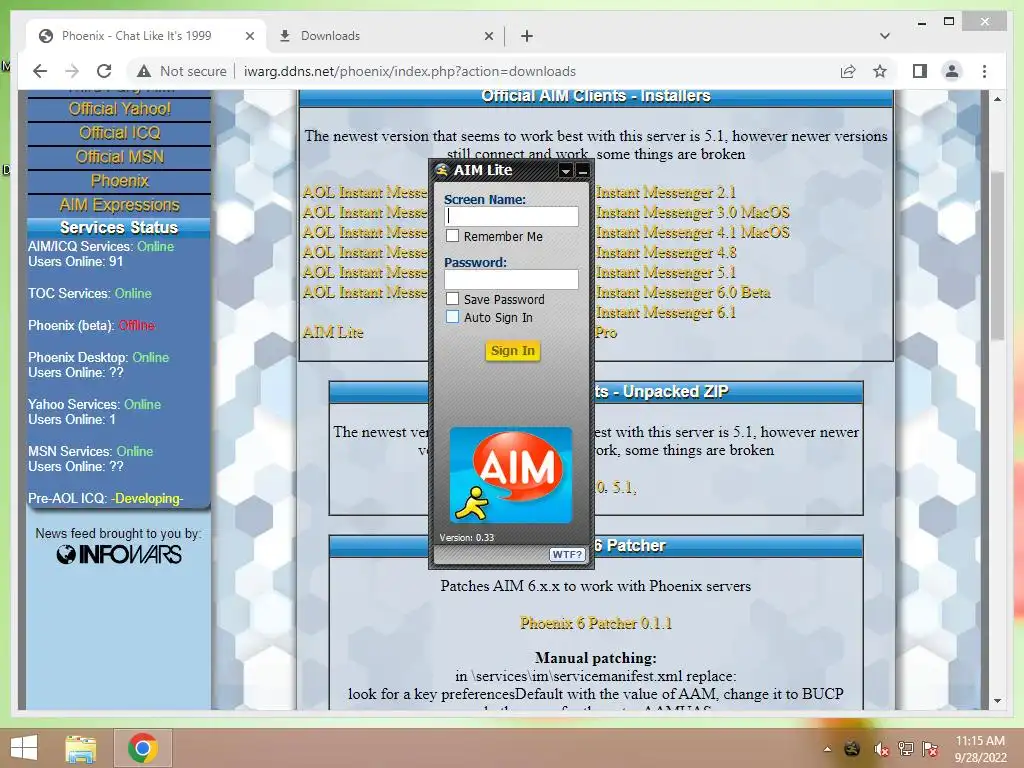1024x768 pixels.
Task: Open the Action Center flag icon
Action: 930,749
